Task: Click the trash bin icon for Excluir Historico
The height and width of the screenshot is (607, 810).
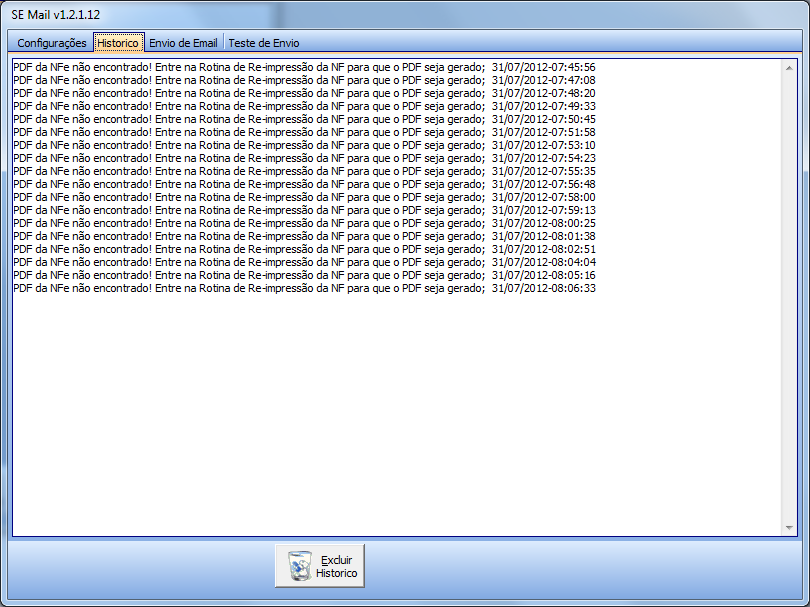Action: 300,566
